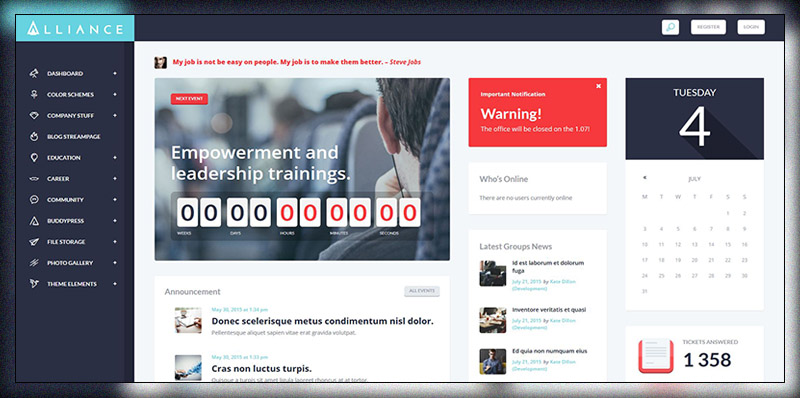Click the Photo Gallery icon
Viewport: 800px width, 398px height.
(x=34, y=263)
